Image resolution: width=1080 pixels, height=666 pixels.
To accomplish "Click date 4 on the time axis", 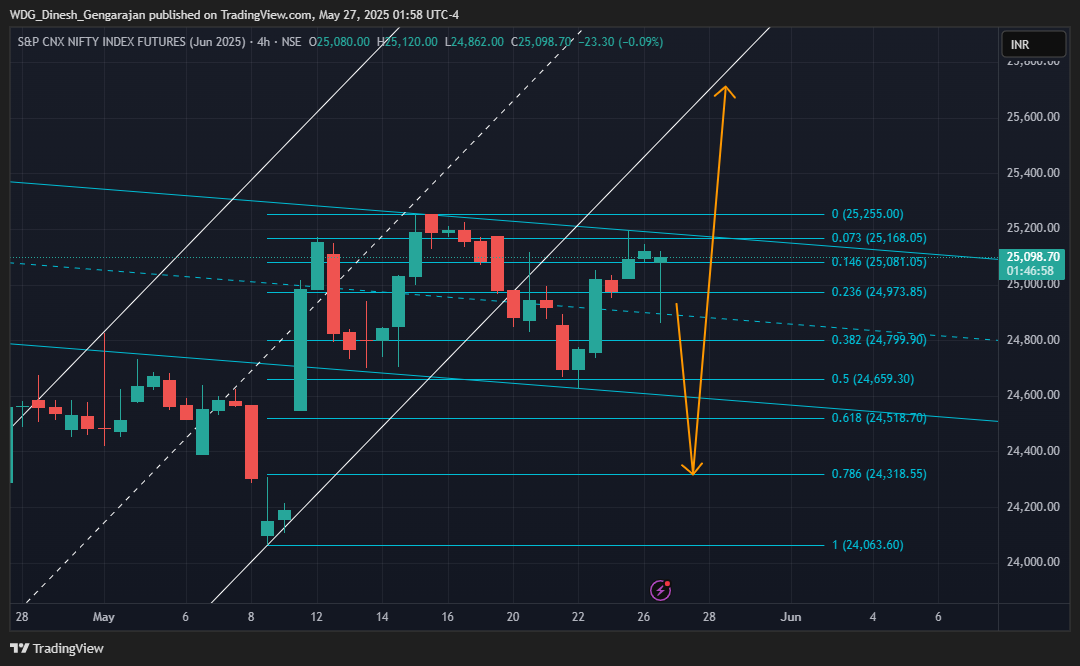I will (x=873, y=617).
